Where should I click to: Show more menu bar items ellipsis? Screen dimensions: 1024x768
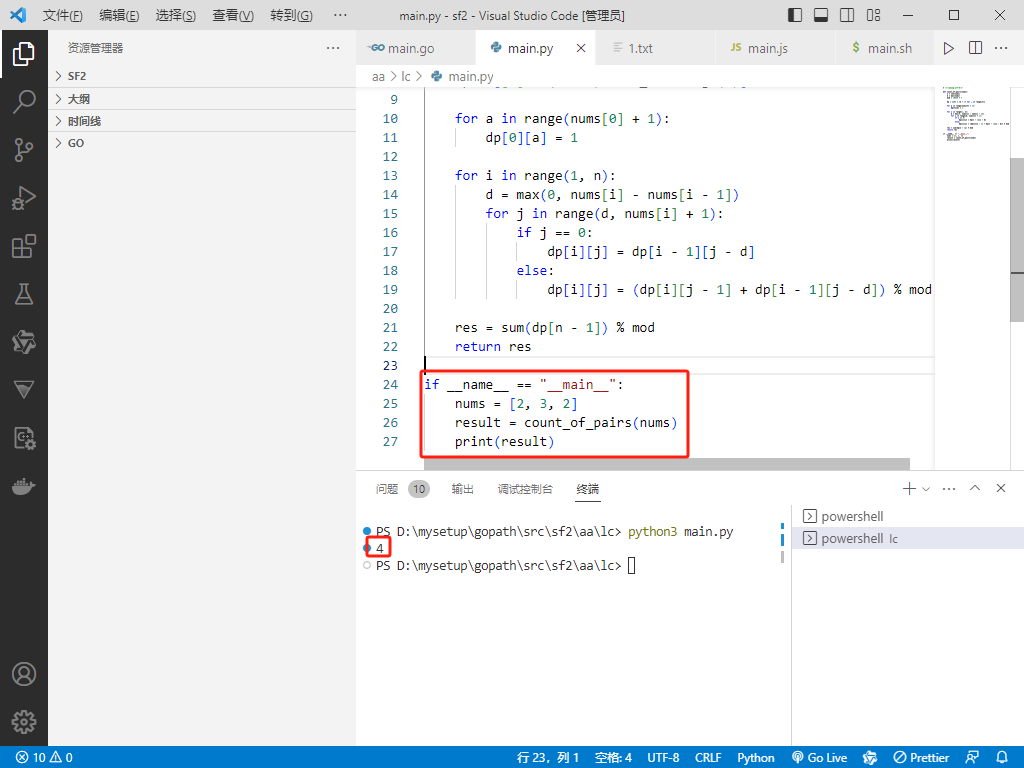(340, 15)
